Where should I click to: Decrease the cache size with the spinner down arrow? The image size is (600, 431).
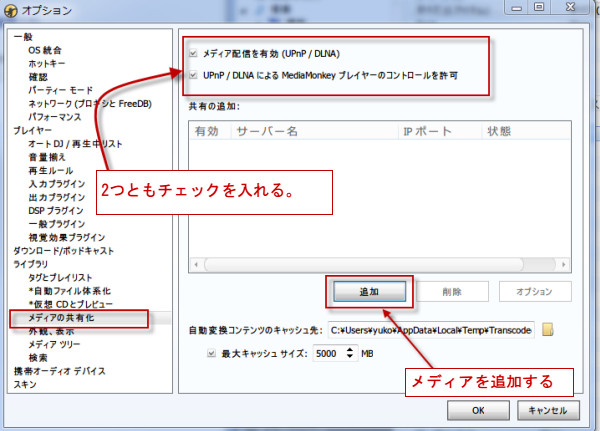[x=350, y=356]
